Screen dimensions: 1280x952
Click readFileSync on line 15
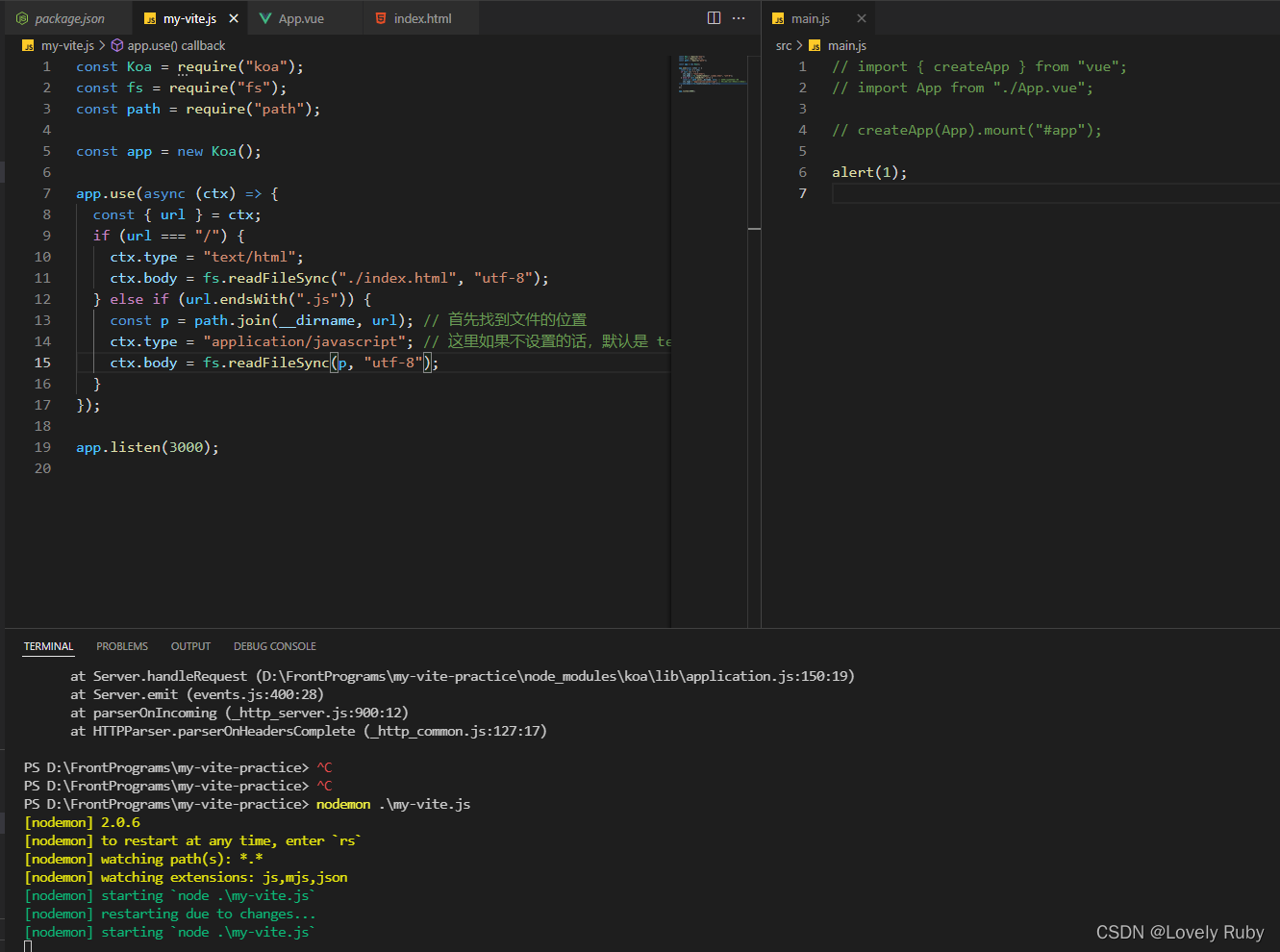(x=278, y=363)
